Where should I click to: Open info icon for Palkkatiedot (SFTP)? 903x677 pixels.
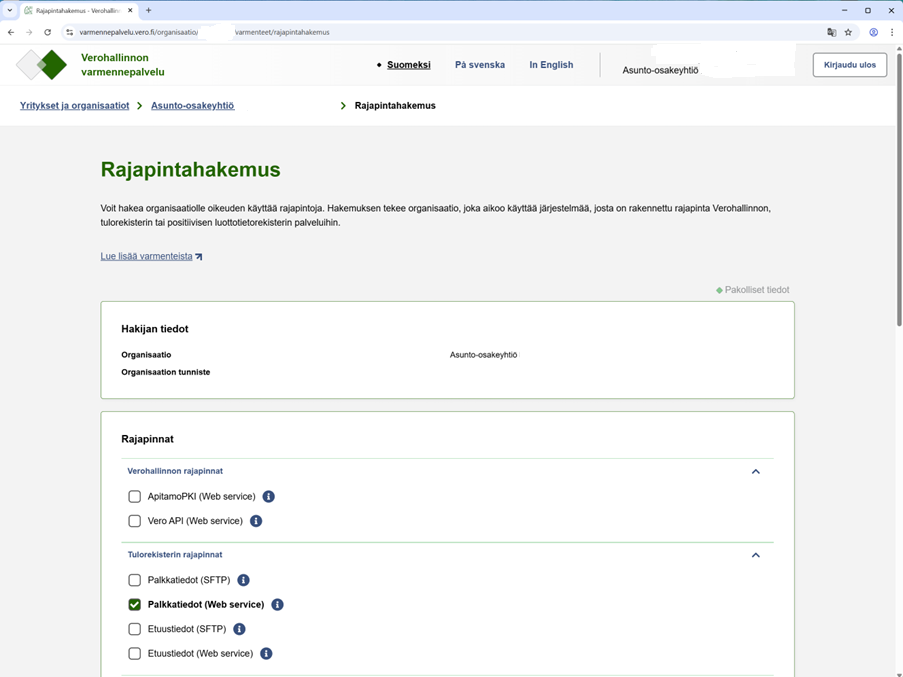pos(243,580)
